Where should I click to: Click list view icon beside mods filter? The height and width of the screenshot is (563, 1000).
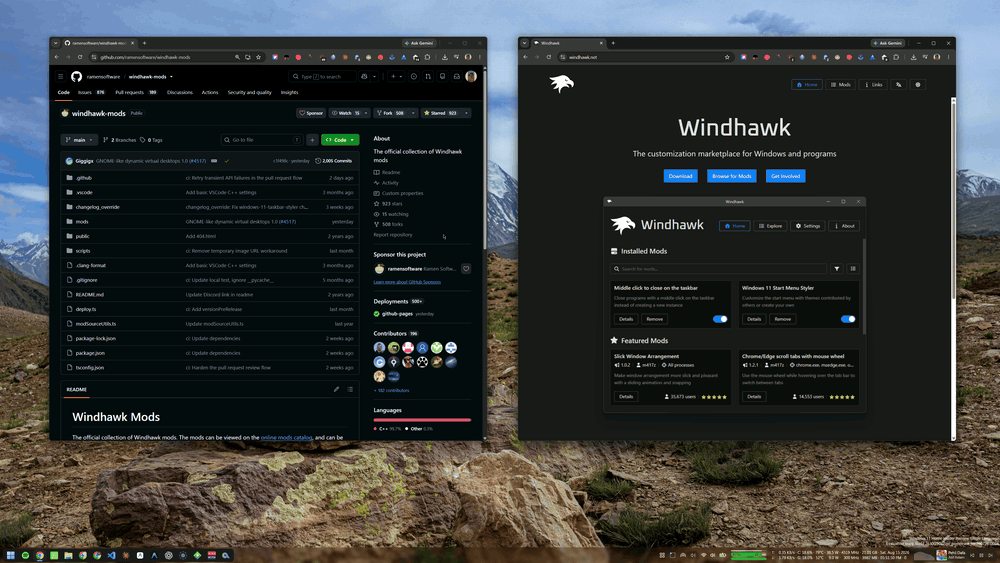pos(853,268)
